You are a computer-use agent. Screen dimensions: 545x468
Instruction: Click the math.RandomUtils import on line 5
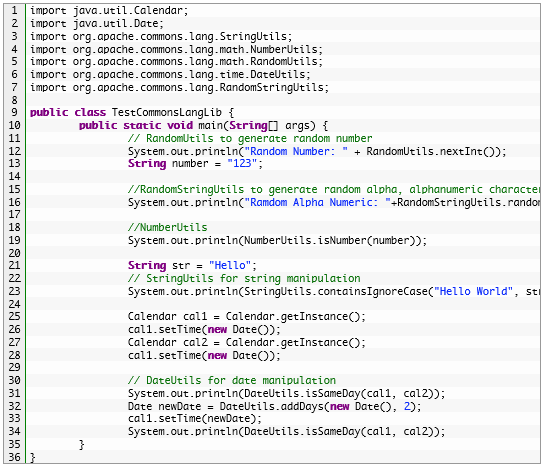[176, 62]
